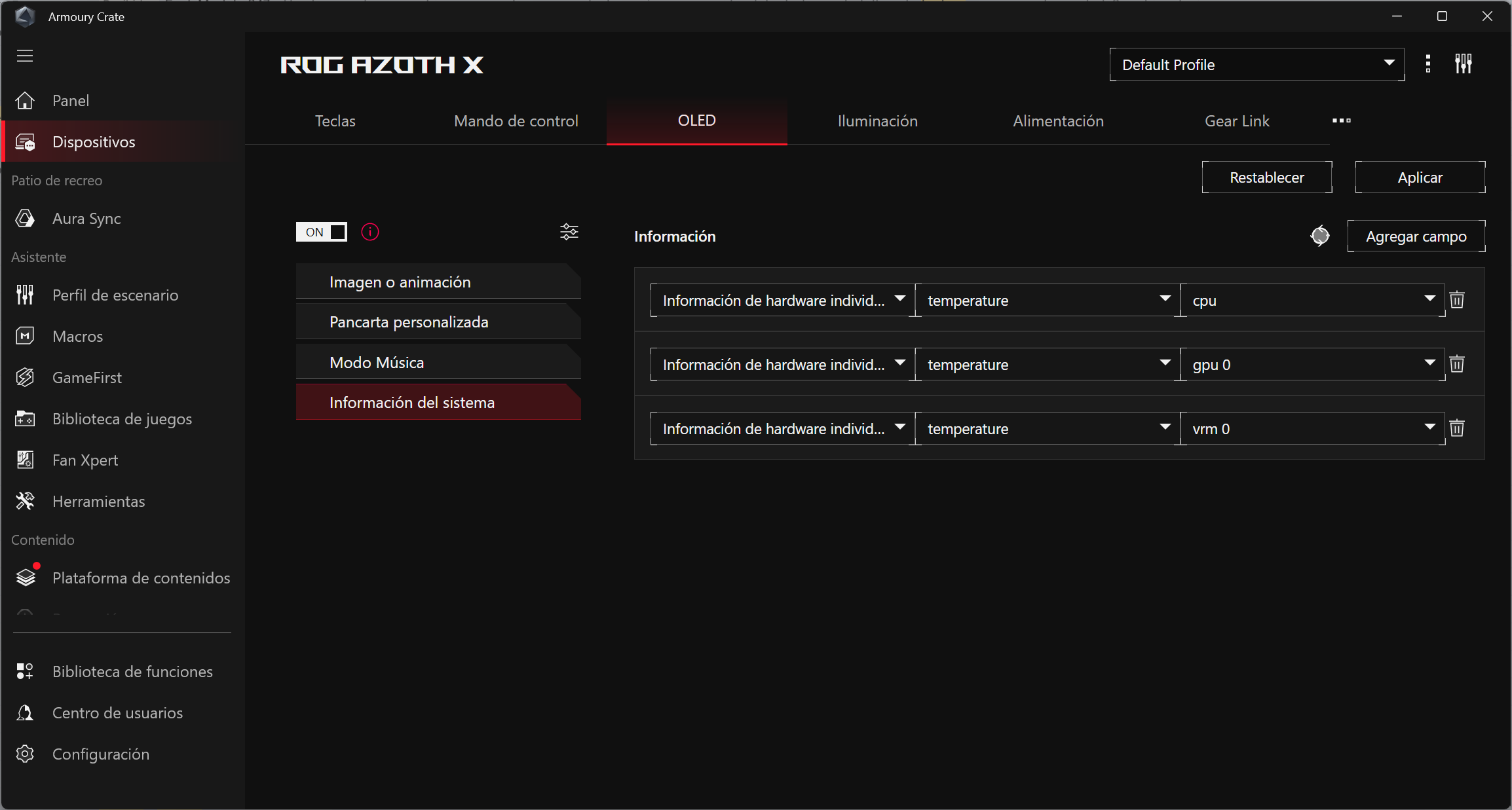Delete the vrm 0 temperature field row
Viewport: 1512px width, 810px height.
(x=1457, y=428)
